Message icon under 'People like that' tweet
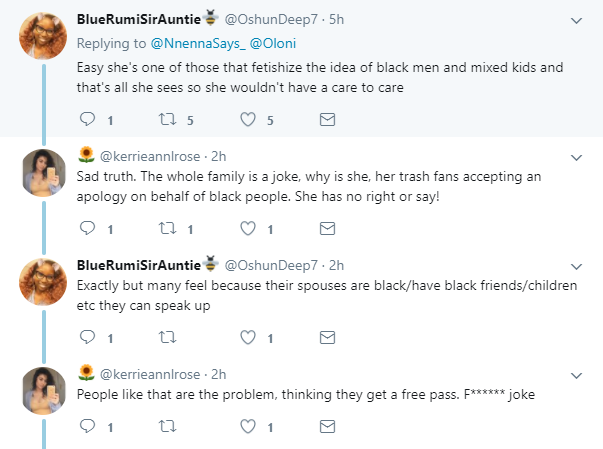Screen dimensions: 603x449 pyautogui.click(x=327, y=426)
